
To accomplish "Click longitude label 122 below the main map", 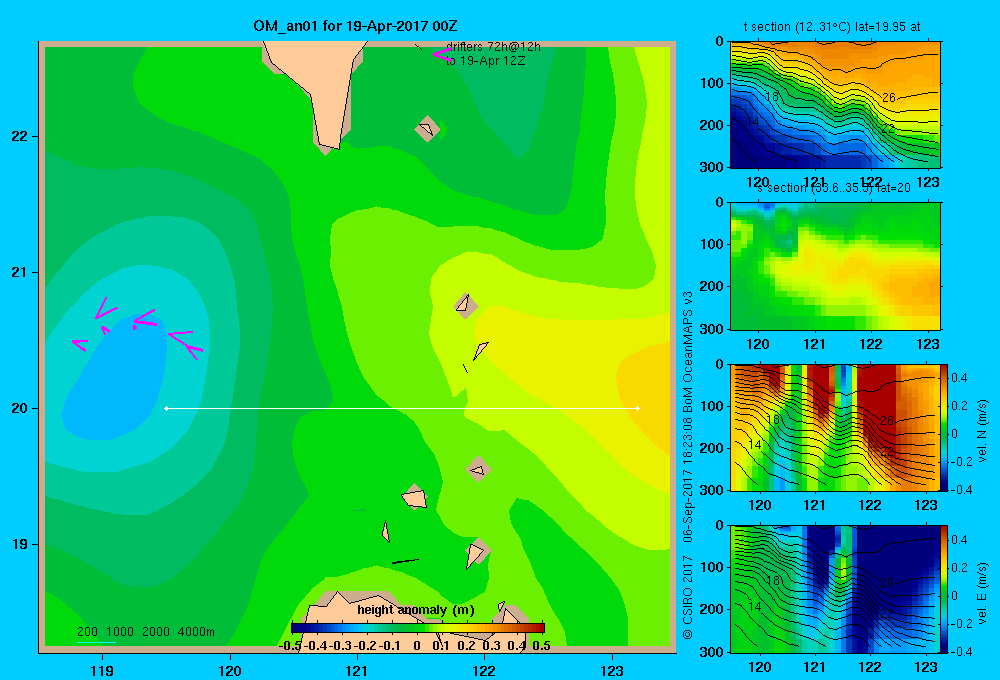I will pyautogui.click(x=484, y=670).
